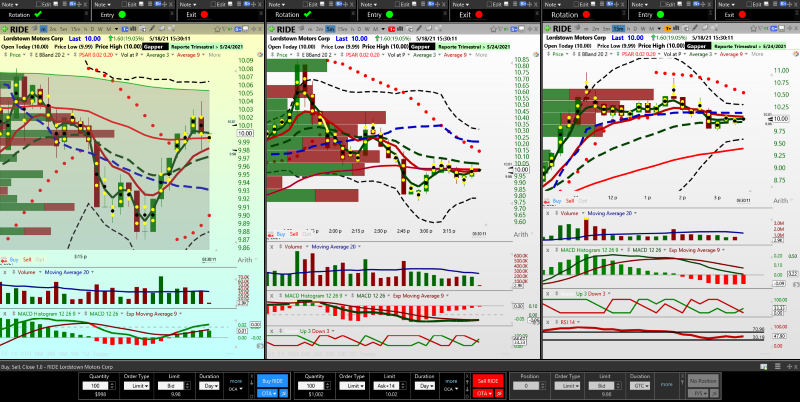
Task: Click the calendar icon in left chart toolbar
Action: pos(142,29)
